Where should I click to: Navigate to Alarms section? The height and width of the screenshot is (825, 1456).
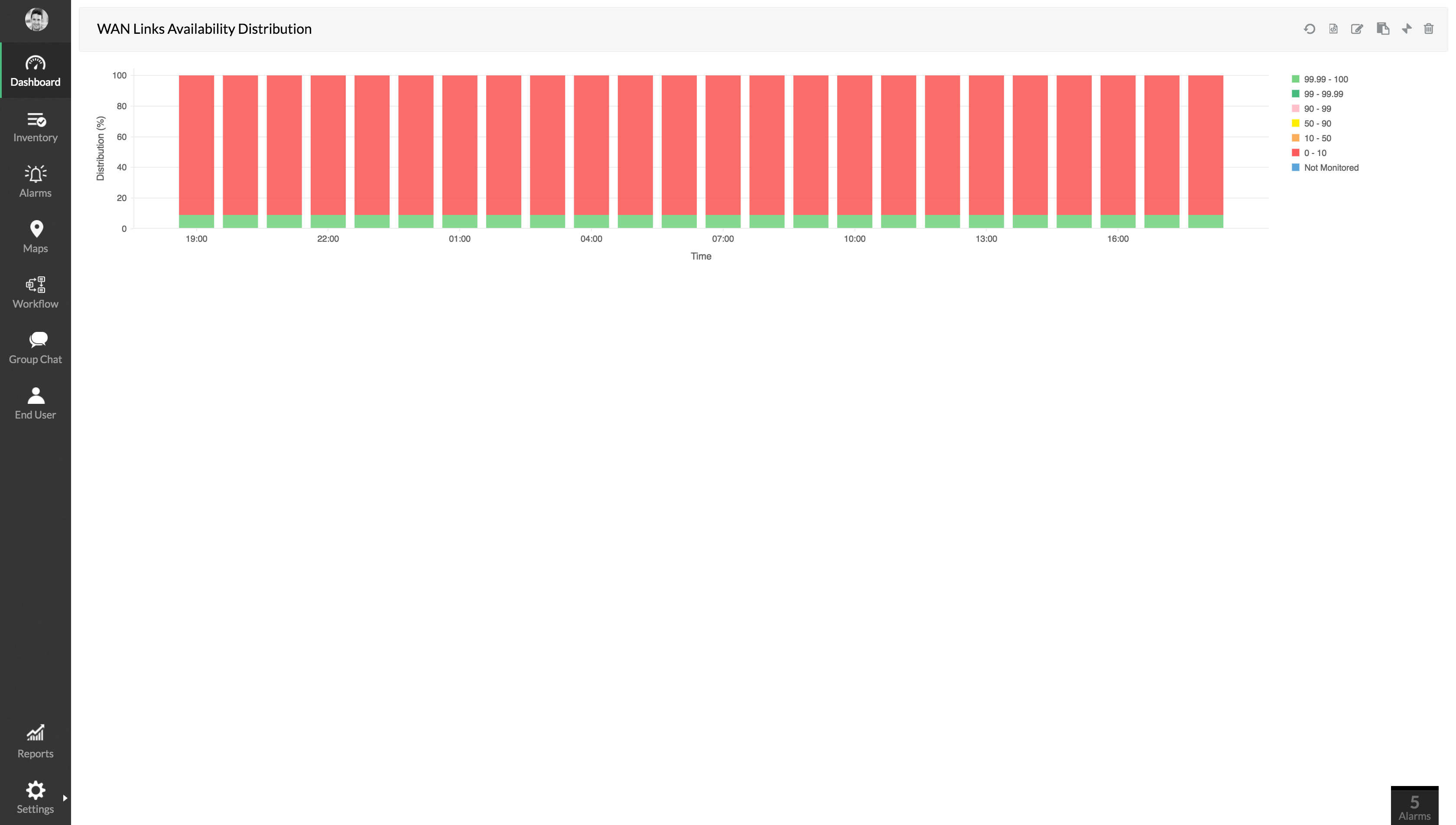pyautogui.click(x=35, y=180)
